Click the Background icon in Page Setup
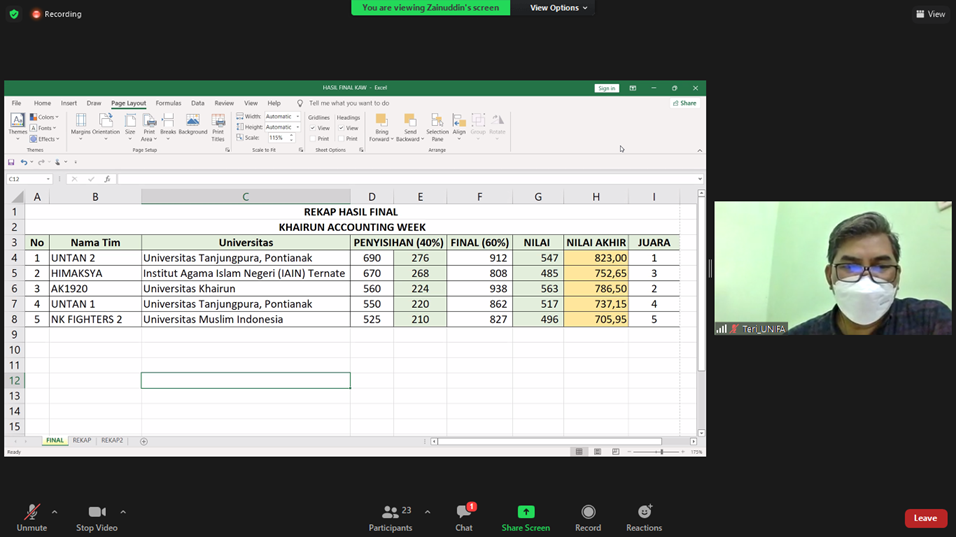Image resolution: width=956 pixels, height=537 pixels. (x=193, y=124)
